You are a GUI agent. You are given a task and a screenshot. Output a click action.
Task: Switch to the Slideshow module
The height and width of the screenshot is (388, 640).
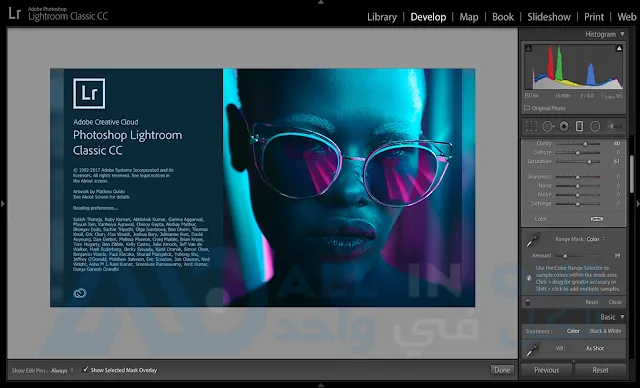pyautogui.click(x=549, y=17)
